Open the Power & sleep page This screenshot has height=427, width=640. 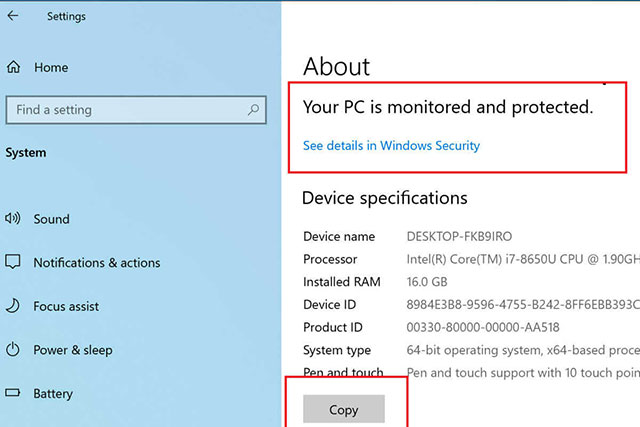click(73, 350)
